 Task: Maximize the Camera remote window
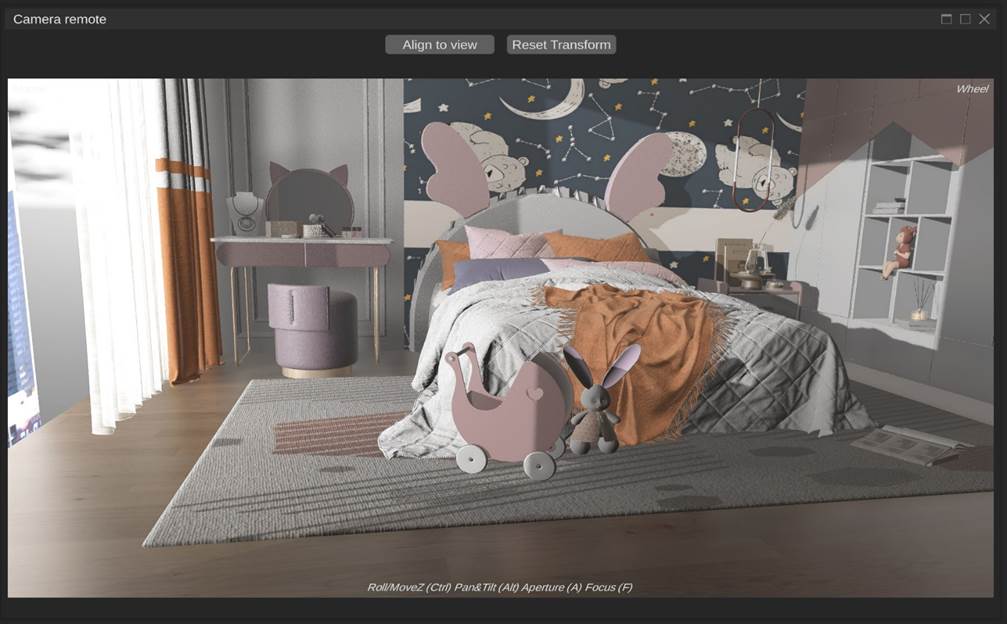point(965,19)
